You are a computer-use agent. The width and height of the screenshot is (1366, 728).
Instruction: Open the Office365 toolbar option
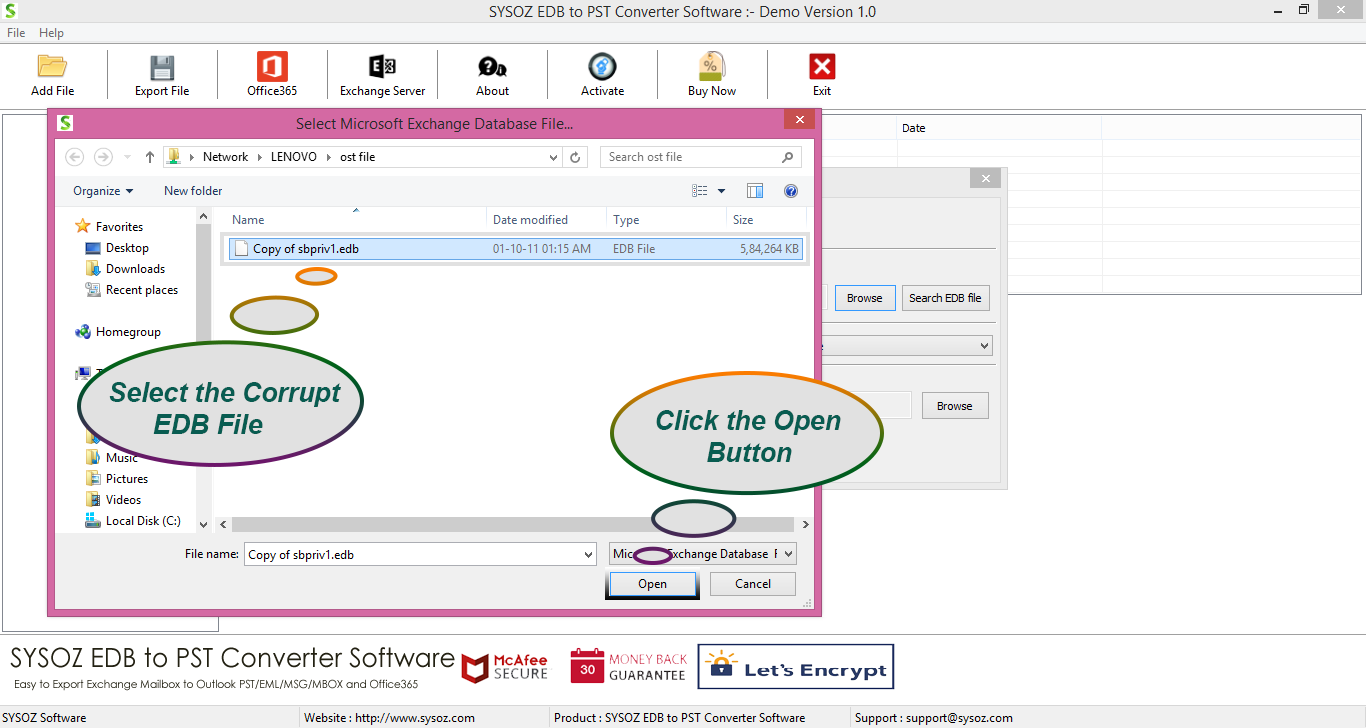click(272, 67)
